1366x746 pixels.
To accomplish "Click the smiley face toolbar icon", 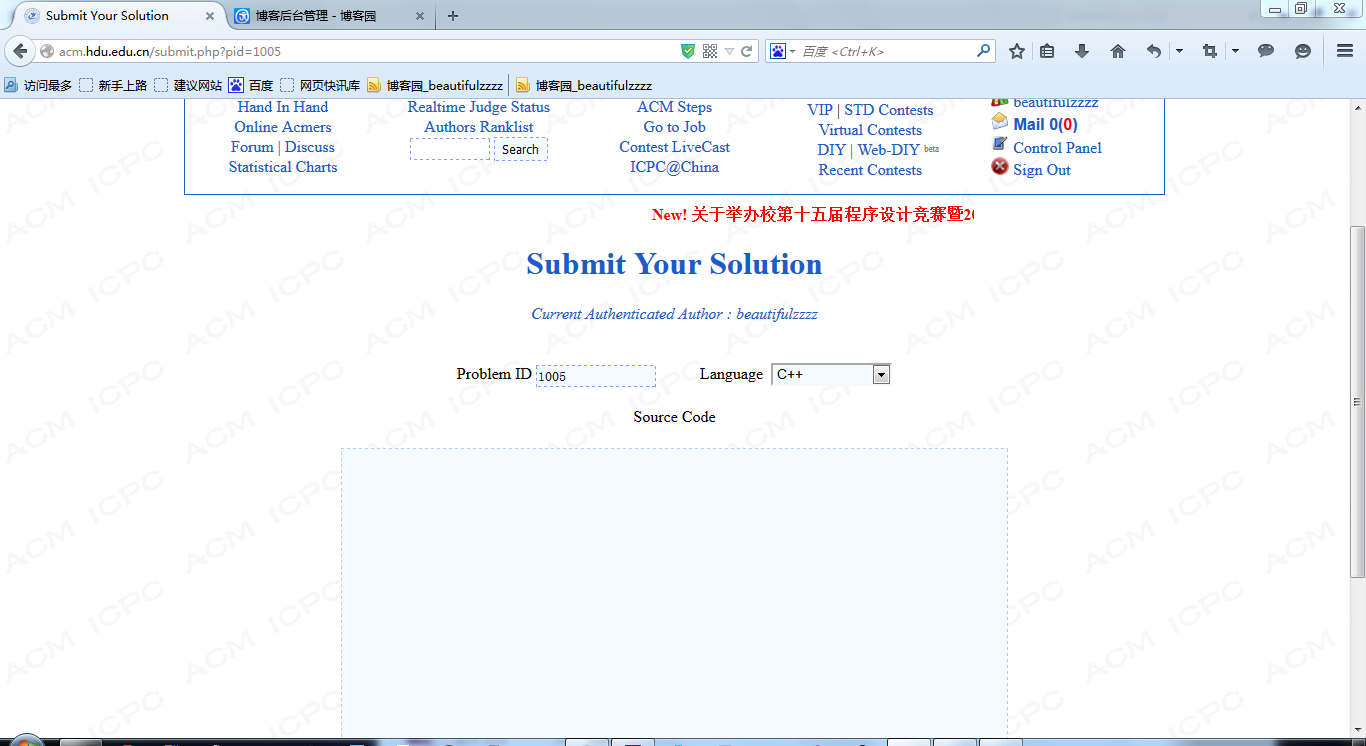I will point(1302,51).
